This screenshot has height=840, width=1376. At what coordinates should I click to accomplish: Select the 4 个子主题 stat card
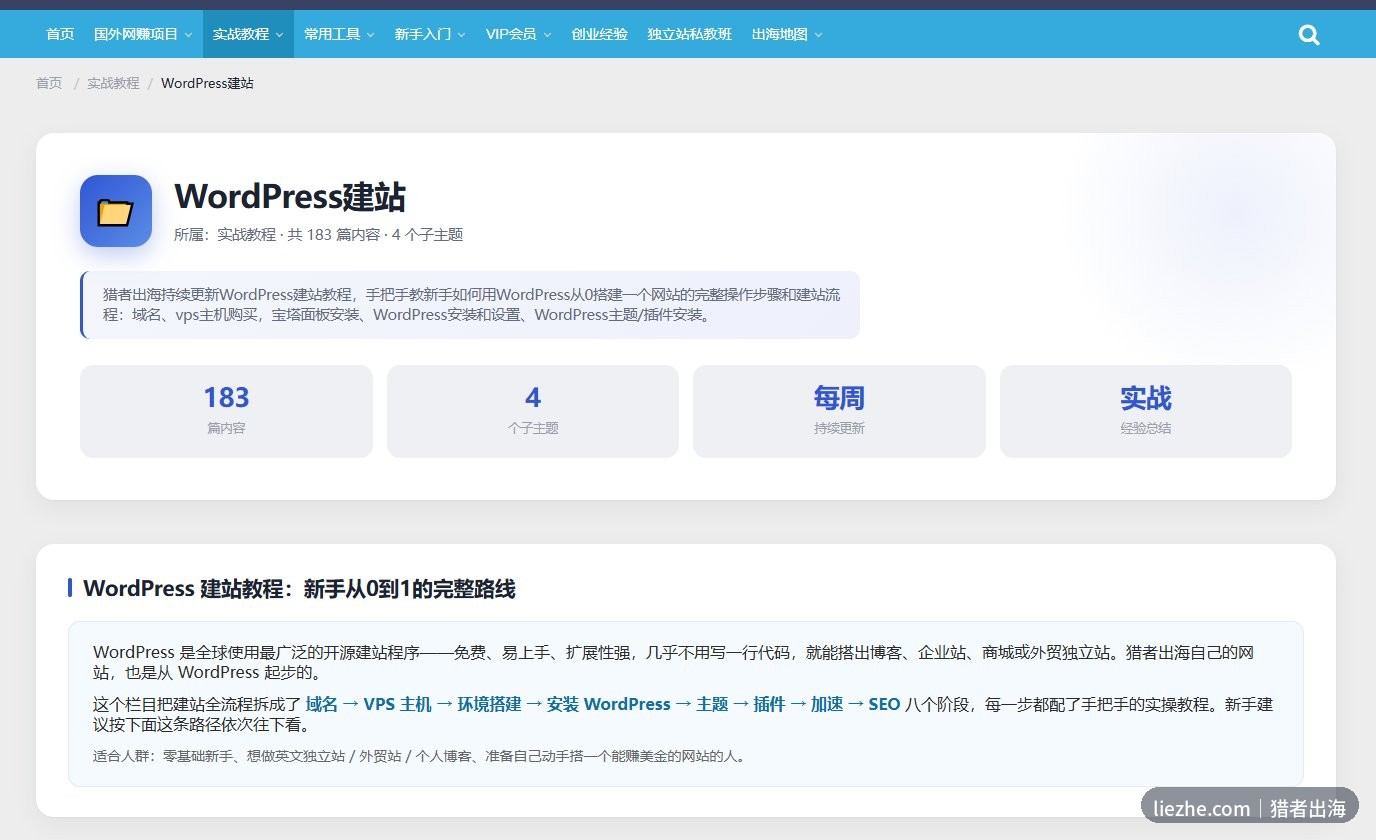533,411
